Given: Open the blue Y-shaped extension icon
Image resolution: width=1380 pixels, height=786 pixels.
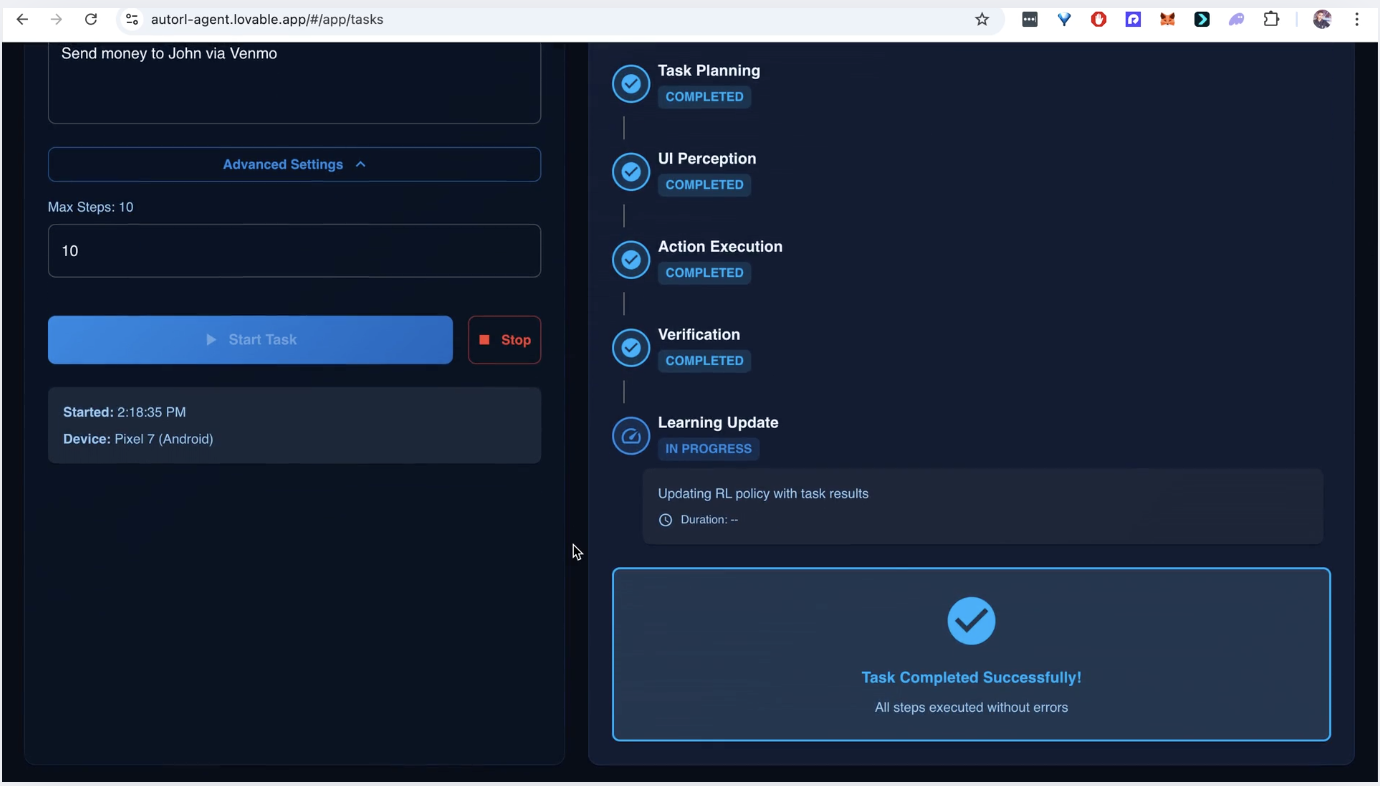Looking at the screenshot, I should click(x=1064, y=19).
